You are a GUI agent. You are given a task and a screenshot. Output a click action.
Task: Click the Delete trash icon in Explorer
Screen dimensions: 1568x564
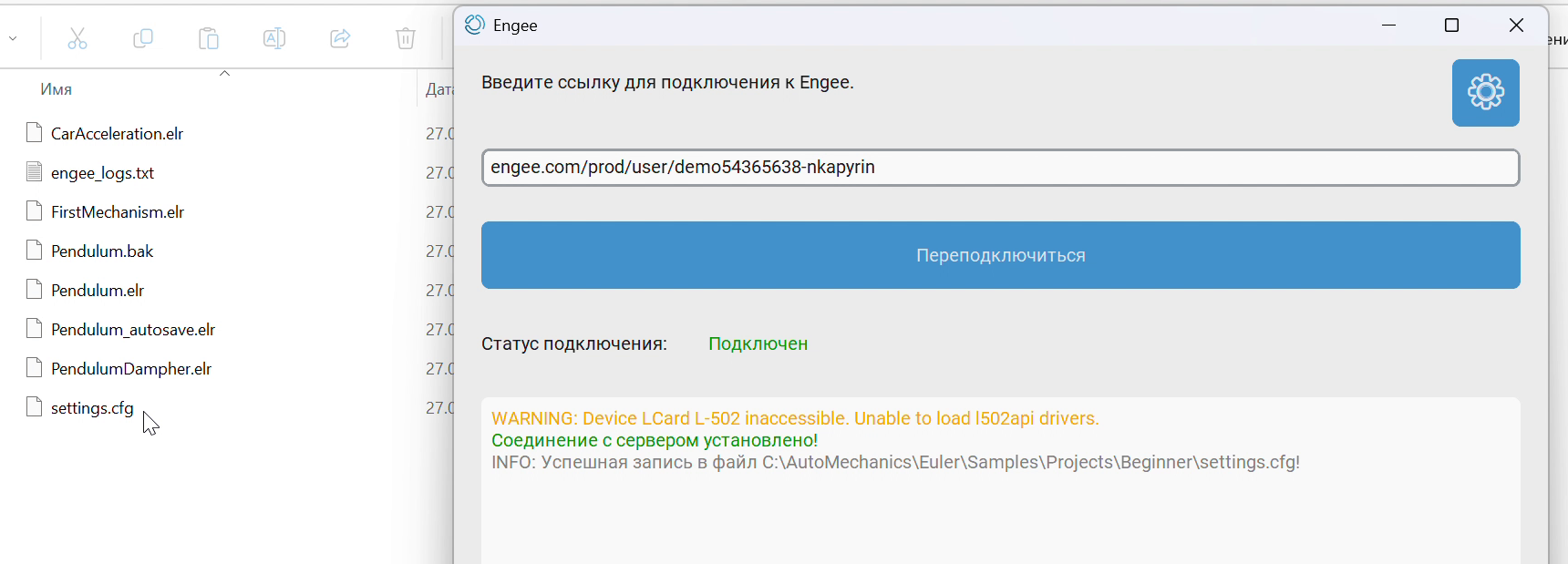click(x=406, y=38)
